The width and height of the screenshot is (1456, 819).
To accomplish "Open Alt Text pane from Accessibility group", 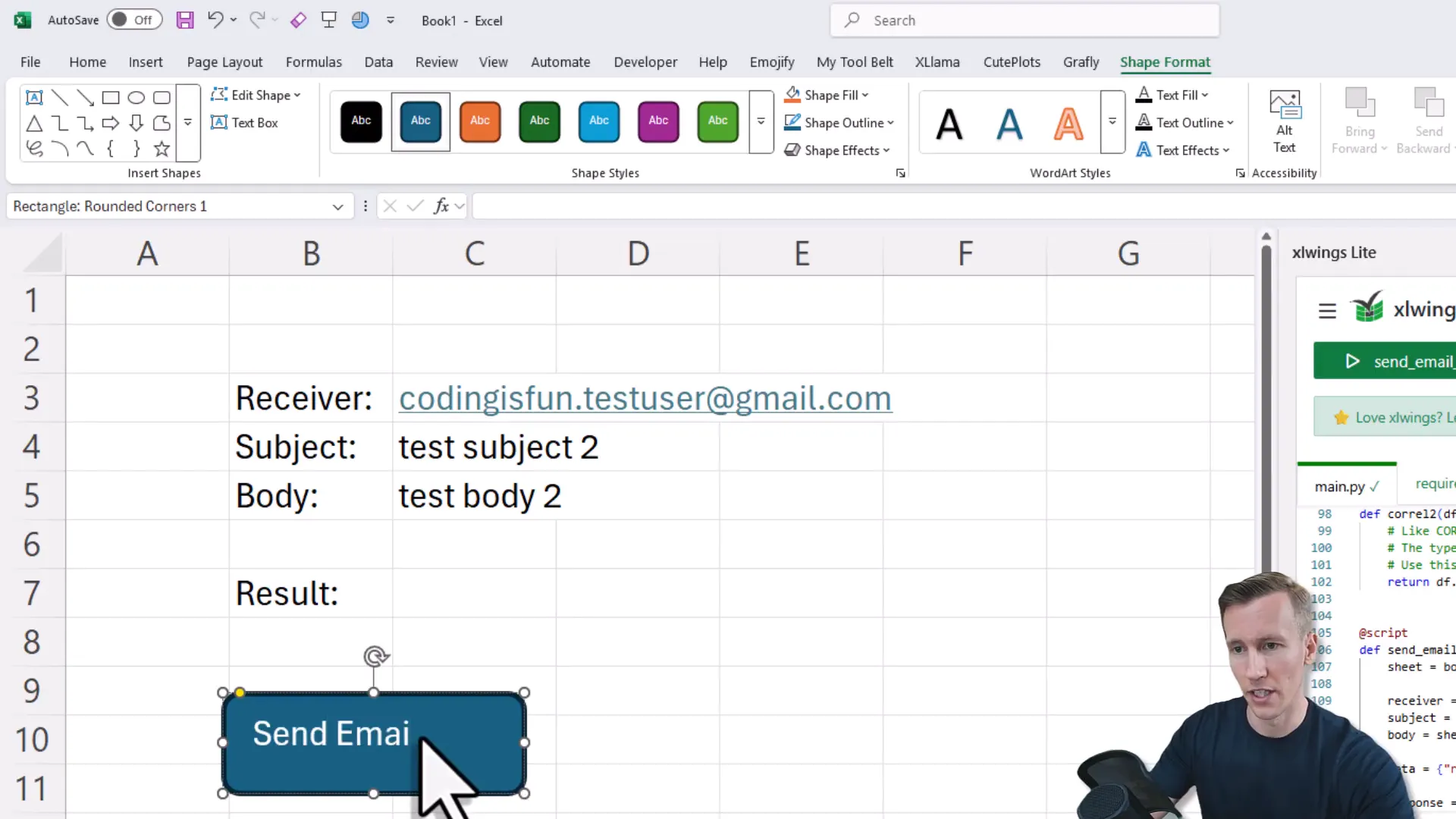I will [1284, 120].
